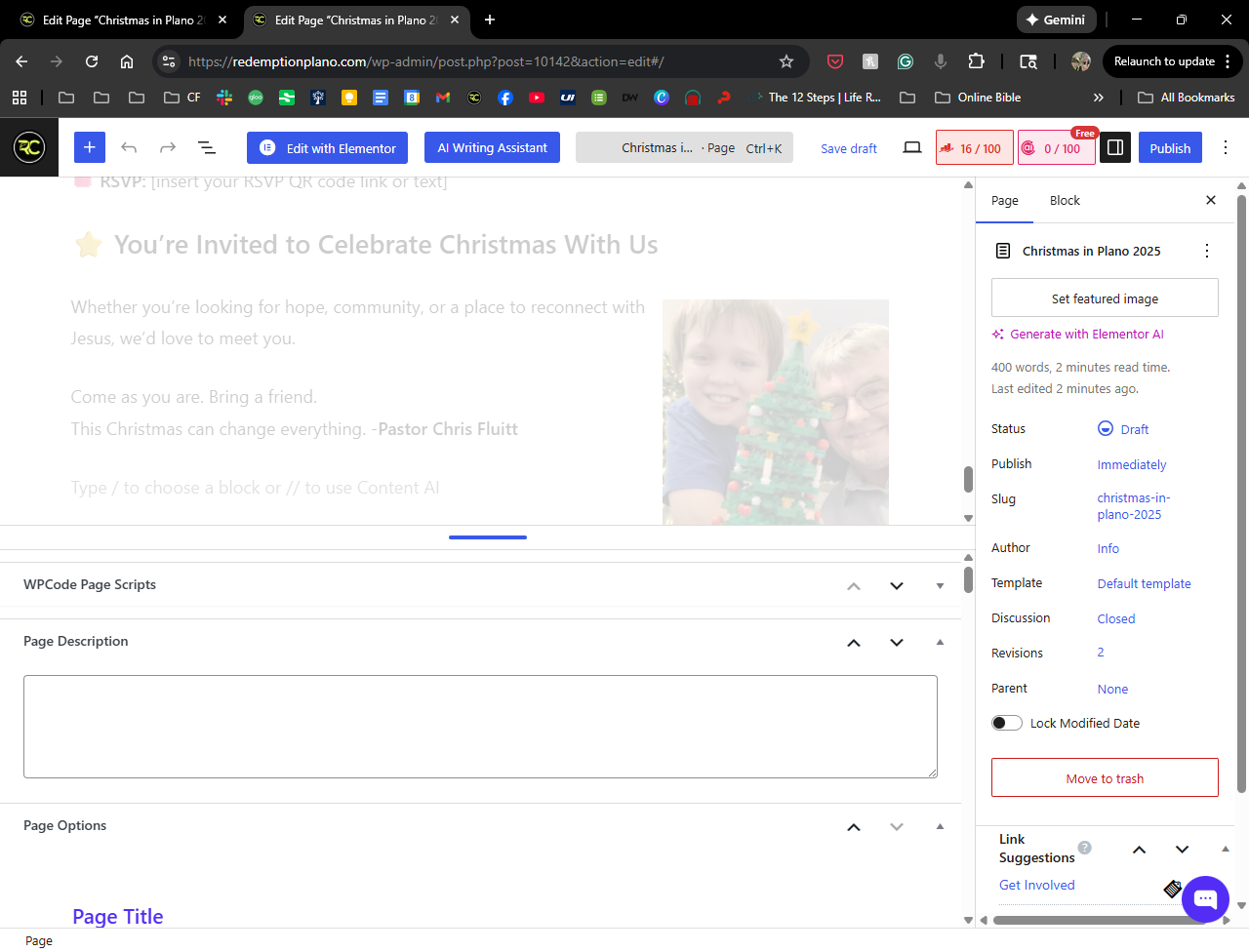The height and width of the screenshot is (952, 1249).
Task: Click Edit with Elementor button
Action: (327, 148)
